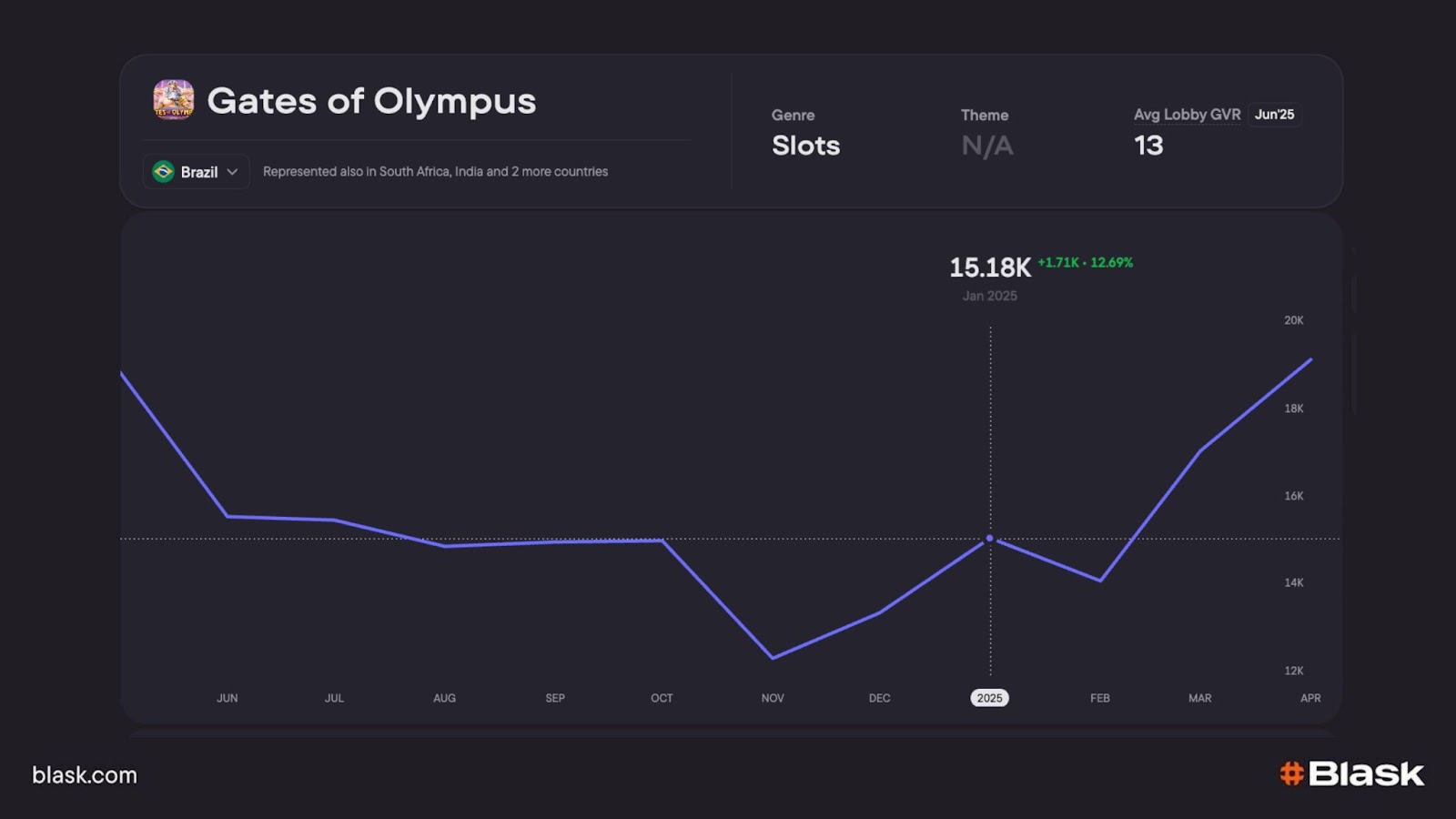Click the Avg Lobby GVR label
Image resolution: width=1456 pixels, height=819 pixels.
[x=1187, y=115]
